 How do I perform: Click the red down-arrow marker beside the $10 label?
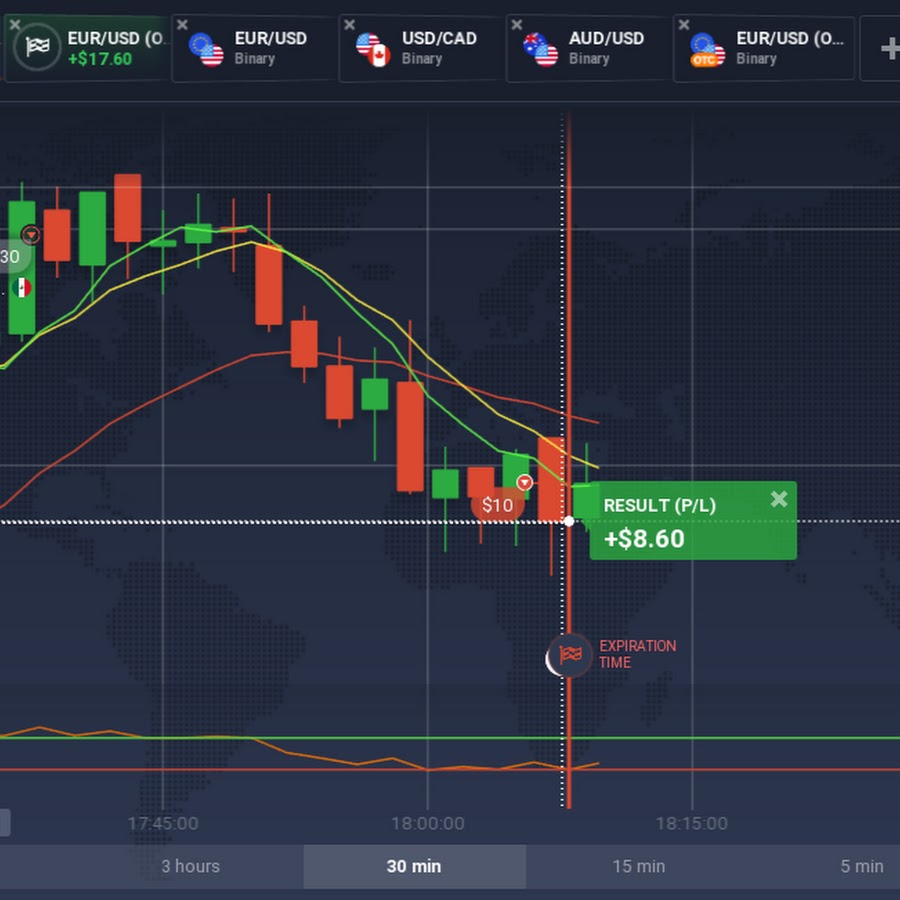pyautogui.click(x=524, y=483)
